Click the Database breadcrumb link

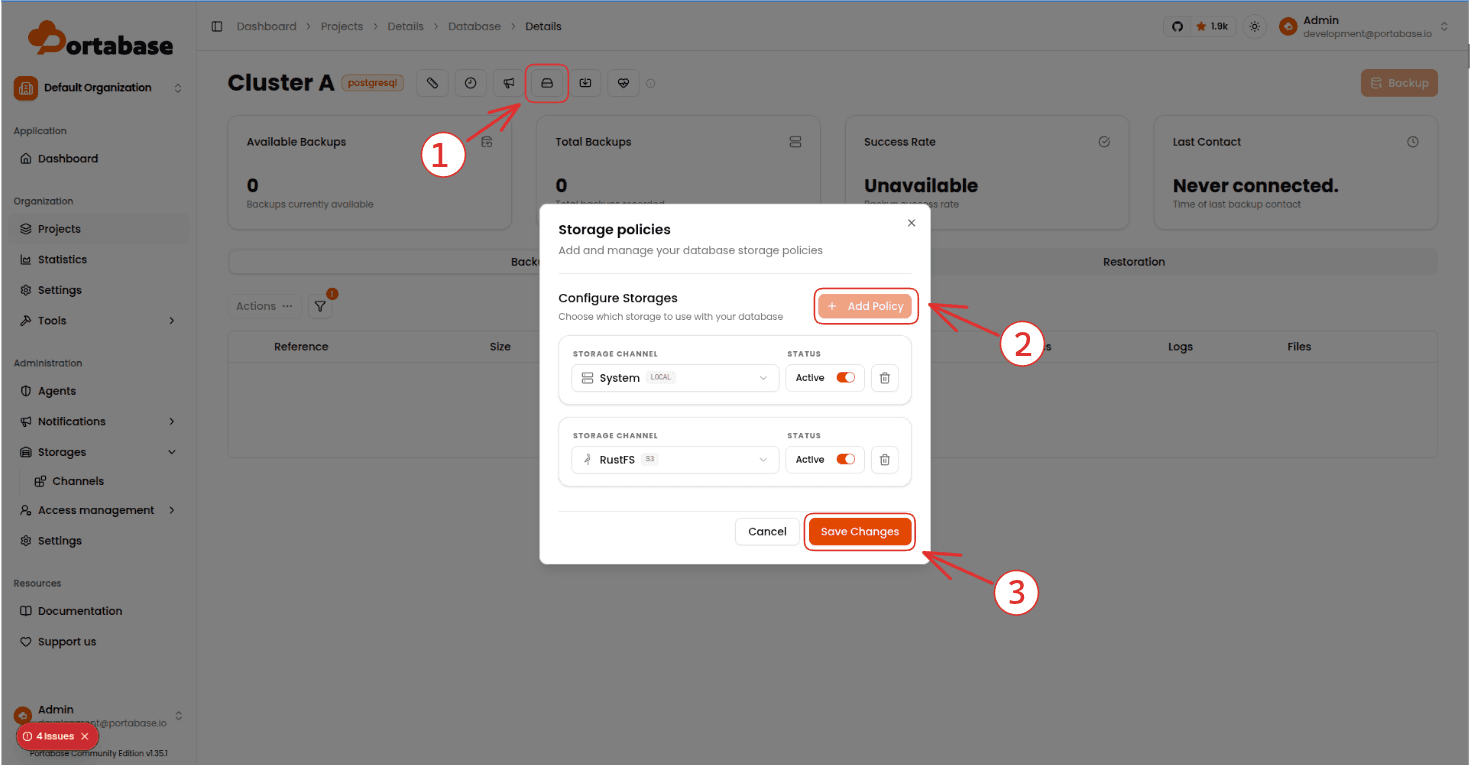(x=474, y=27)
